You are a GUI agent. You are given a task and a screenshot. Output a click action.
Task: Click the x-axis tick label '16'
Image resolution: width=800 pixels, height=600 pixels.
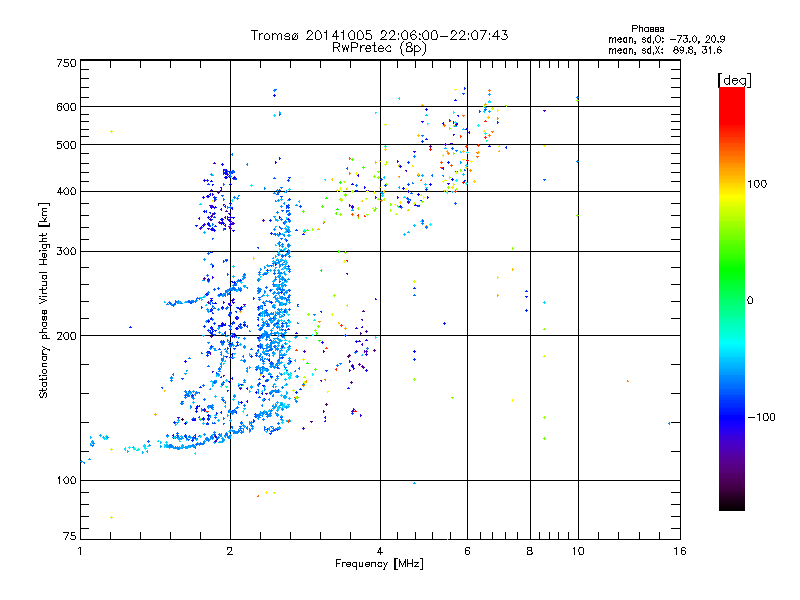pyautogui.click(x=680, y=551)
